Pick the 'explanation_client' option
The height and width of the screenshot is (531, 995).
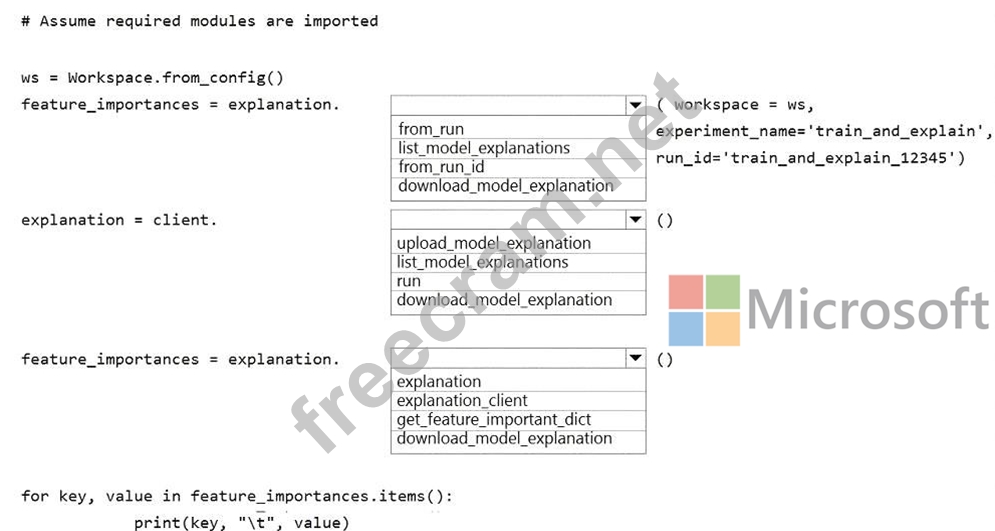point(462,400)
